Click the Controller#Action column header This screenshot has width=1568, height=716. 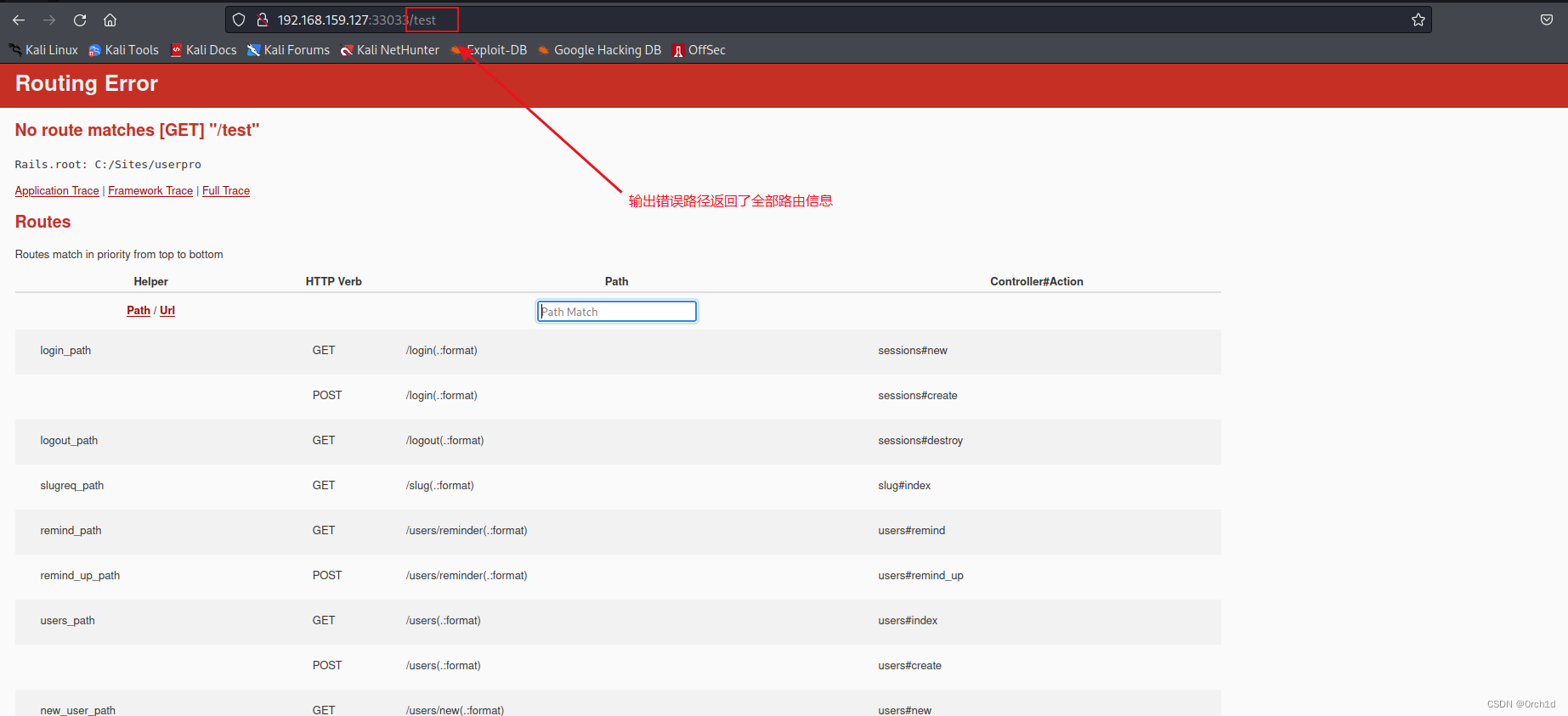[1036, 282]
